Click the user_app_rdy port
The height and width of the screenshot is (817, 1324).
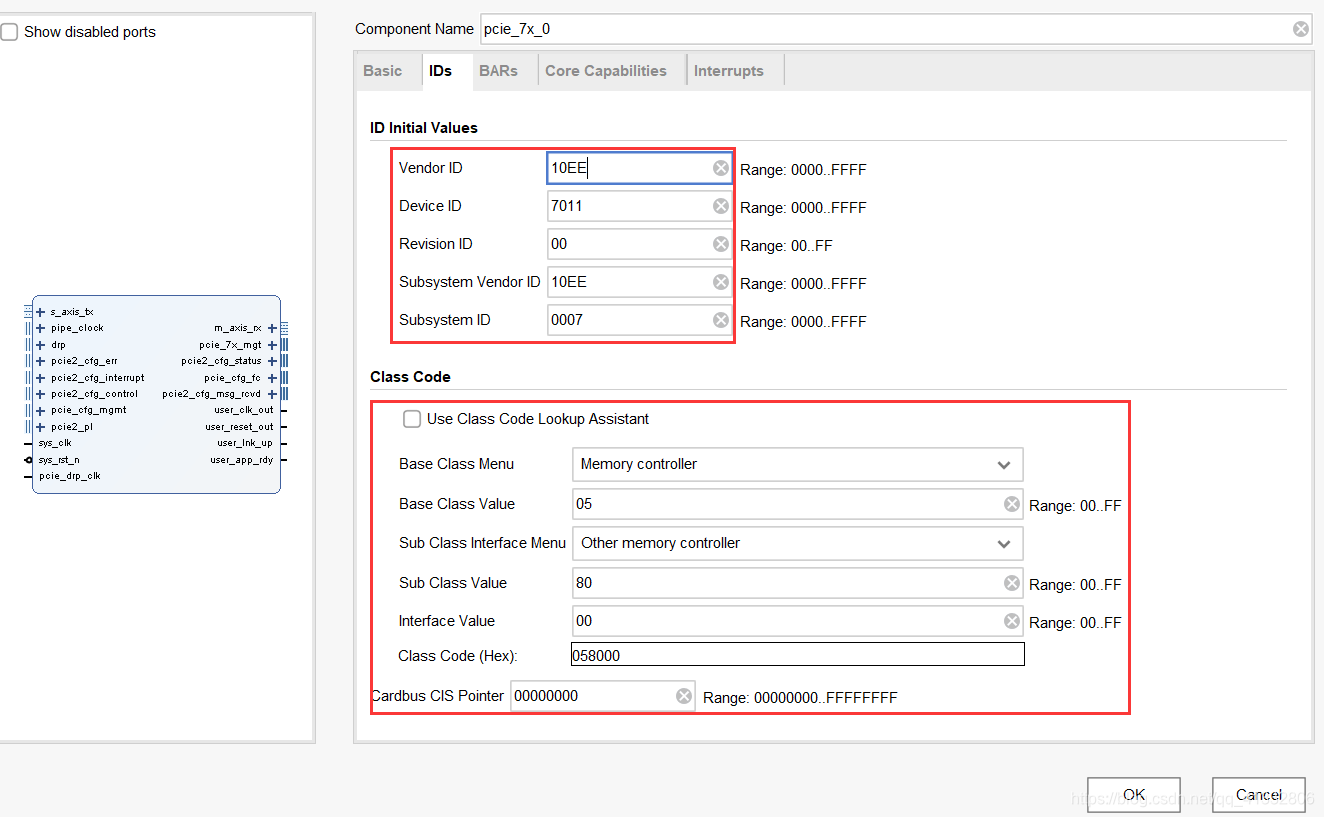[241, 460]
